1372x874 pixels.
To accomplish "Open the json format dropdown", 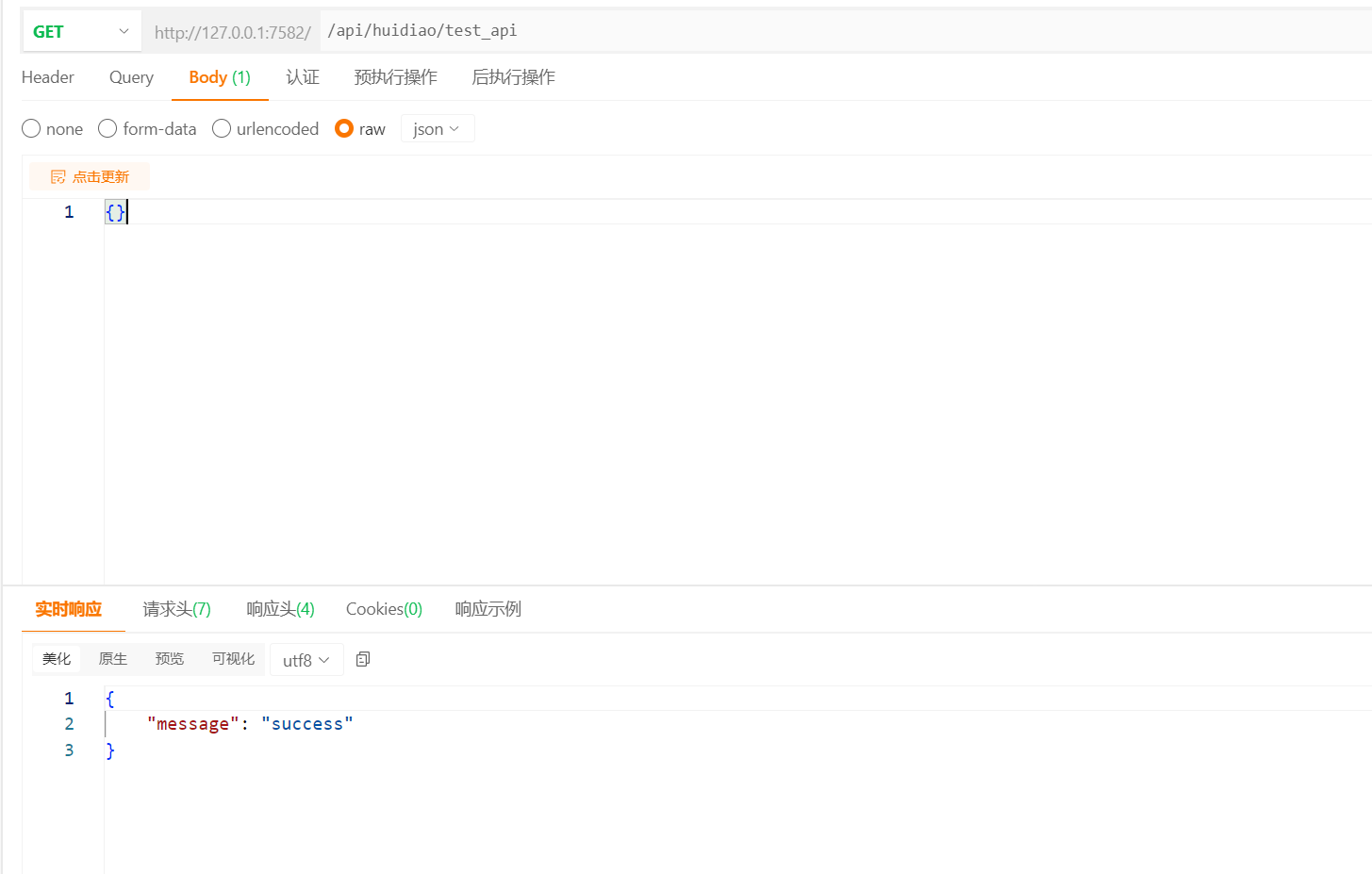I will coord(438,129).
